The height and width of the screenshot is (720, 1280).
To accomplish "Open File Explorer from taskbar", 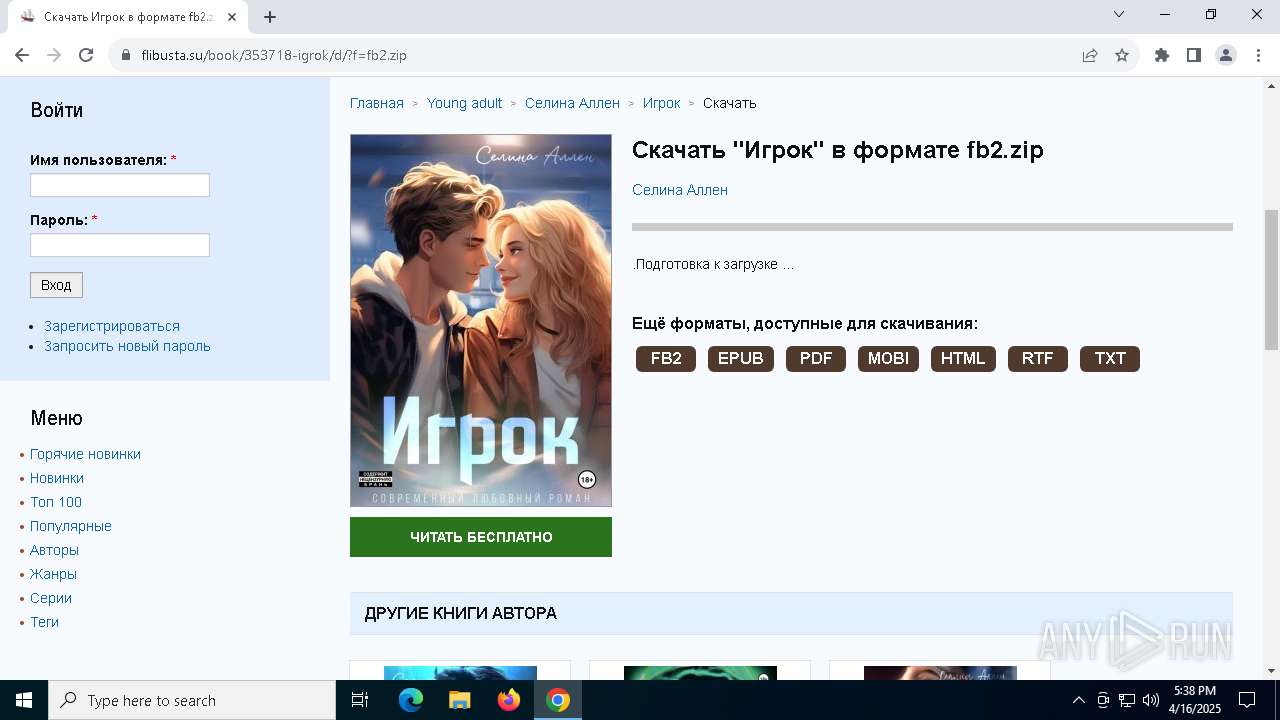I will 460,700.
